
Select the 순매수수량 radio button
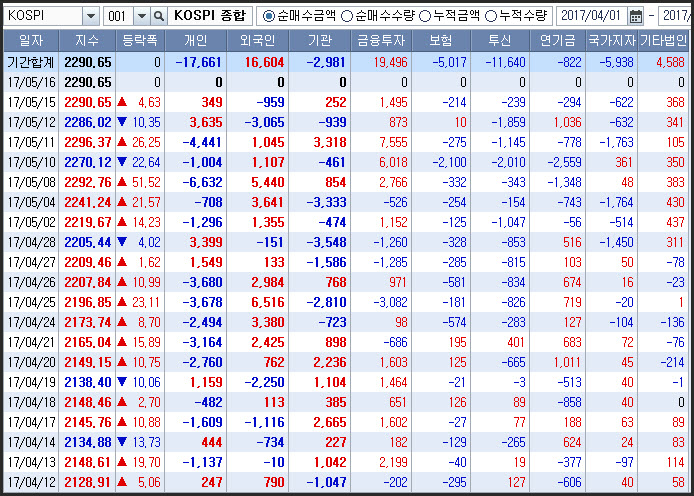347,16
